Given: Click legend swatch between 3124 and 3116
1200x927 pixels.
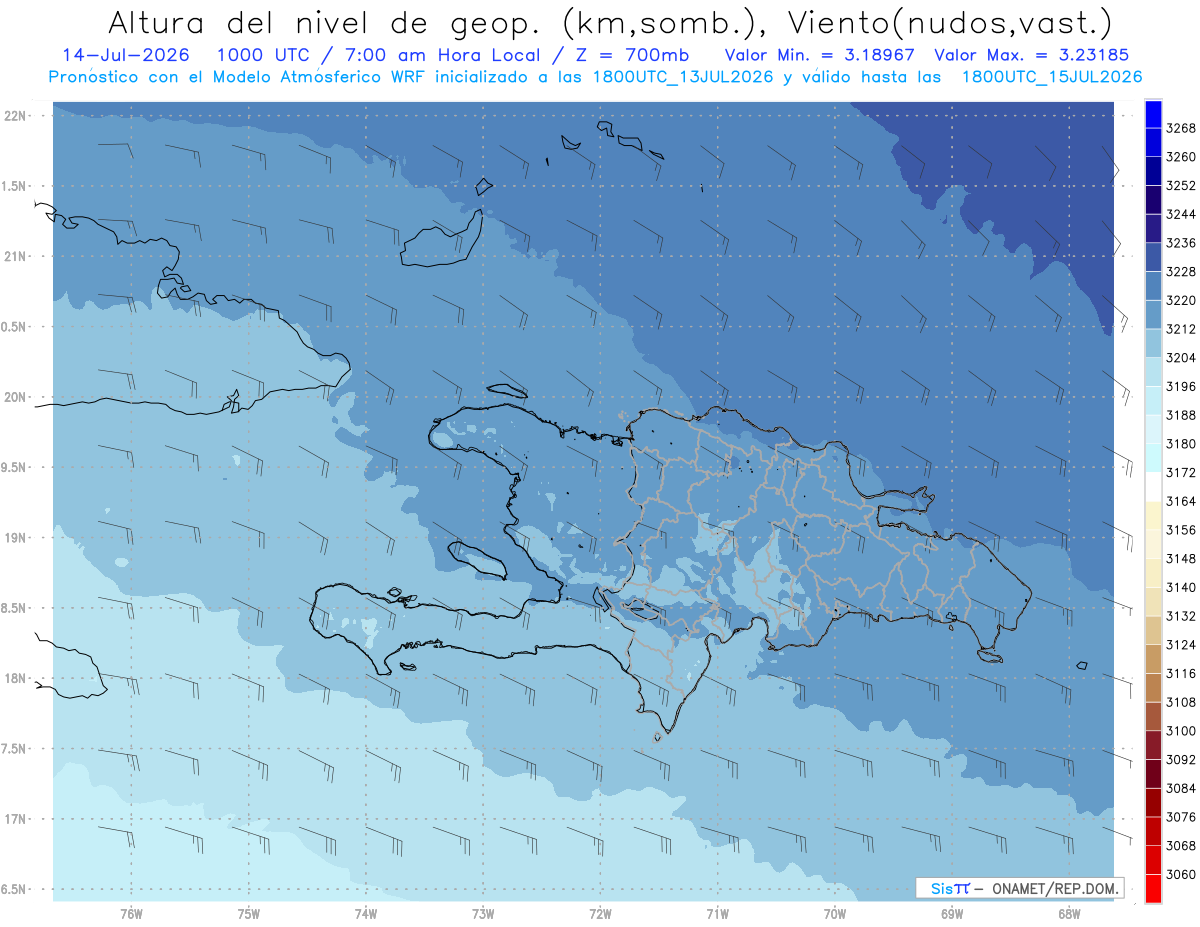Looking at the screenshot, I should click(x=1153, y=659).
